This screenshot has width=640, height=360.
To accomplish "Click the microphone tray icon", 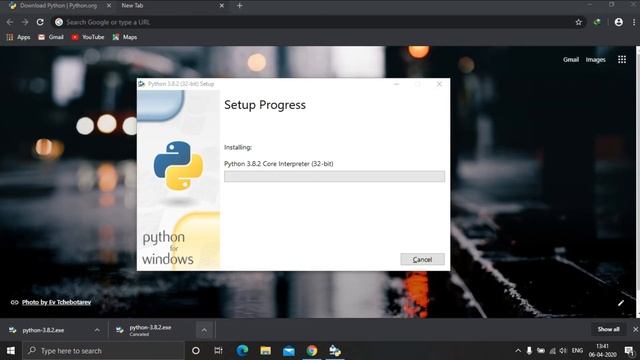I will [x=529, y=351].
